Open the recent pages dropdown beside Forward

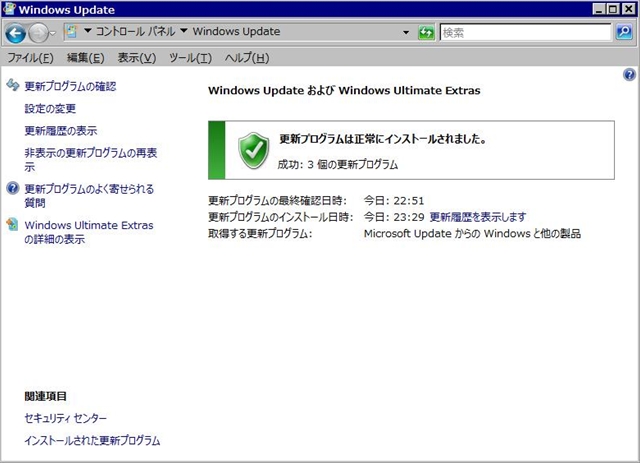coord(53,33)
